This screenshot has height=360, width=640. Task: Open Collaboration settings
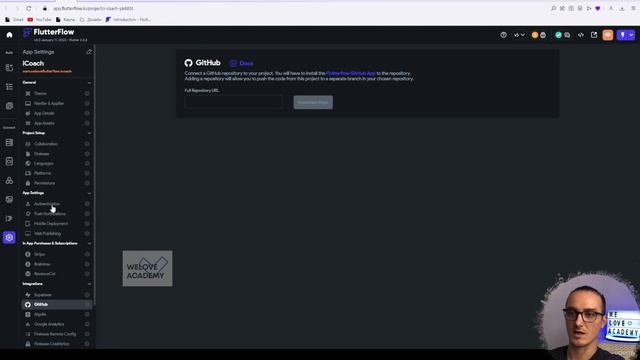[57, 144]
